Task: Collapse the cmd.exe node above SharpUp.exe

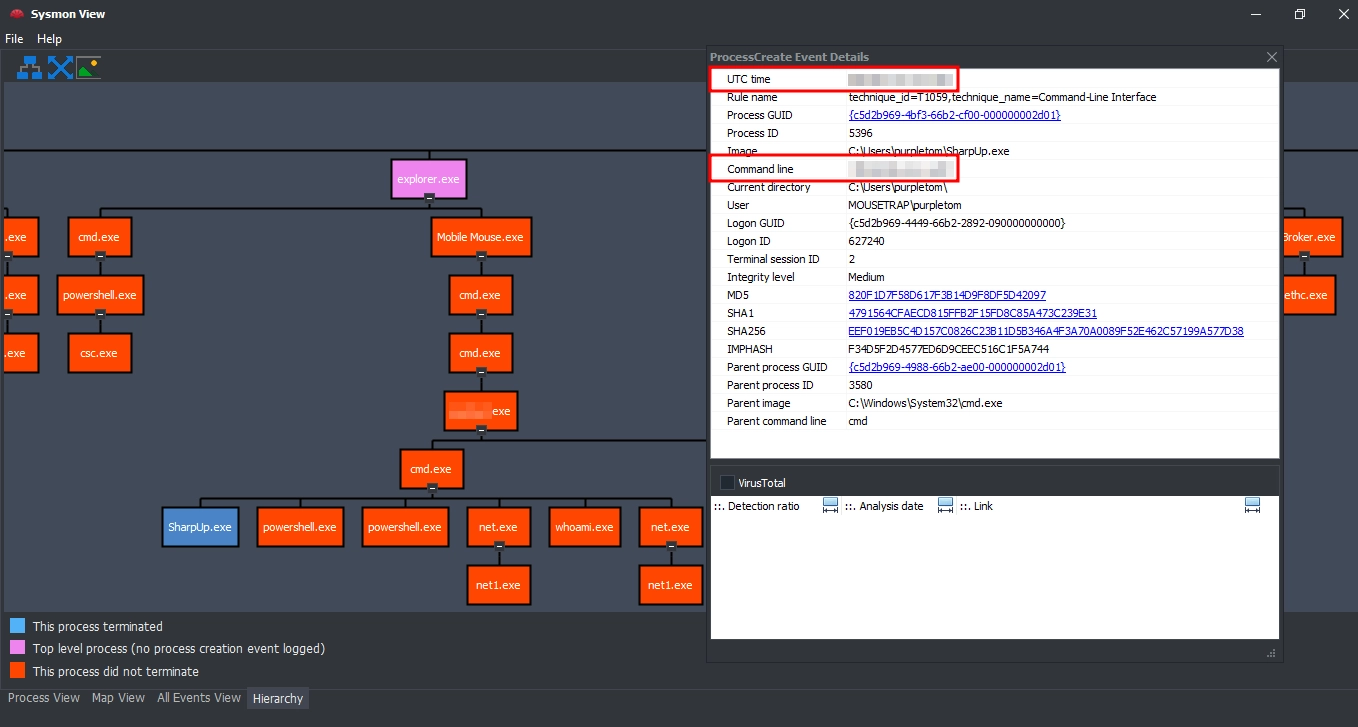Action: point(432,488)
